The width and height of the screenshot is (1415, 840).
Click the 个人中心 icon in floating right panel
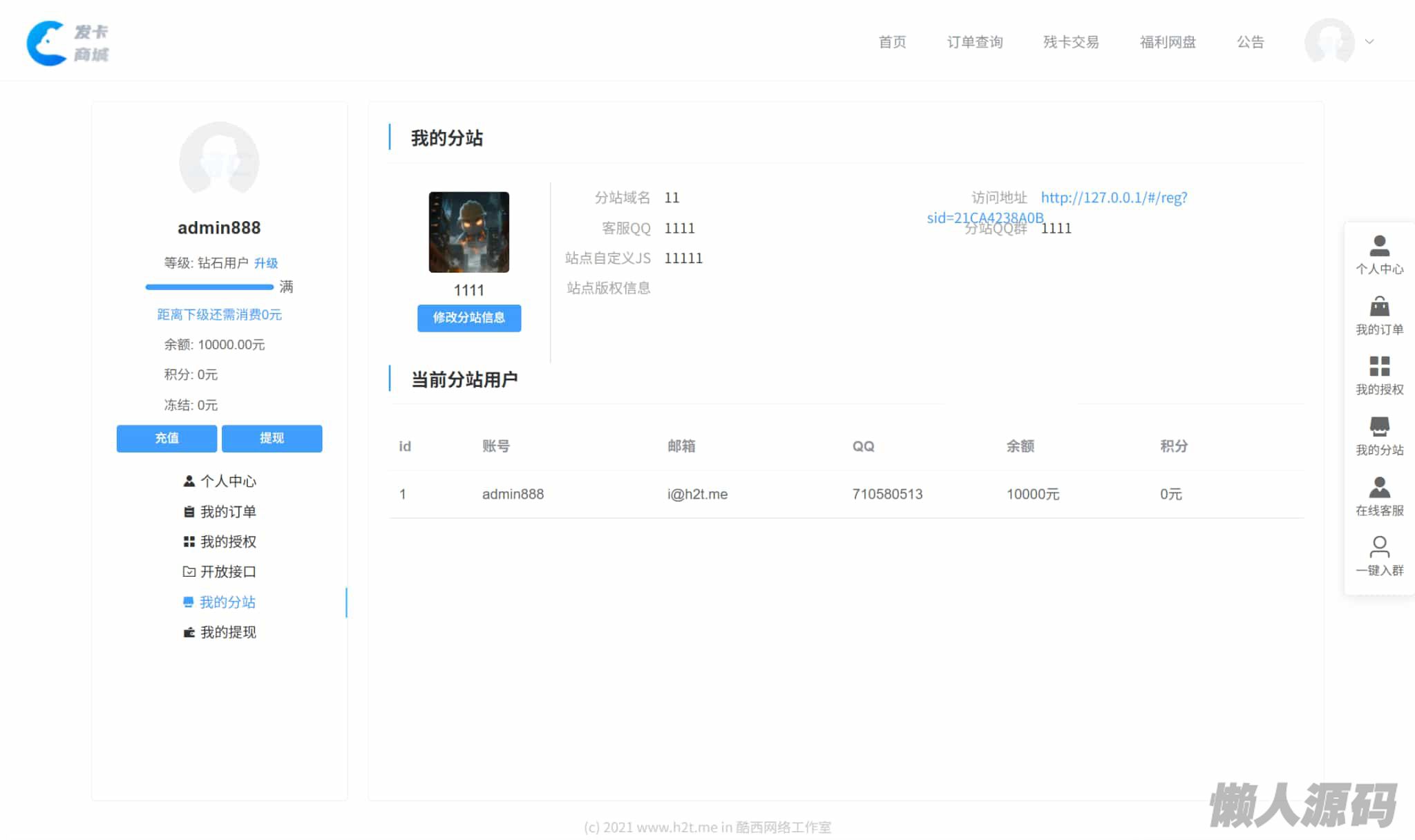click(x=1379, y=246)
